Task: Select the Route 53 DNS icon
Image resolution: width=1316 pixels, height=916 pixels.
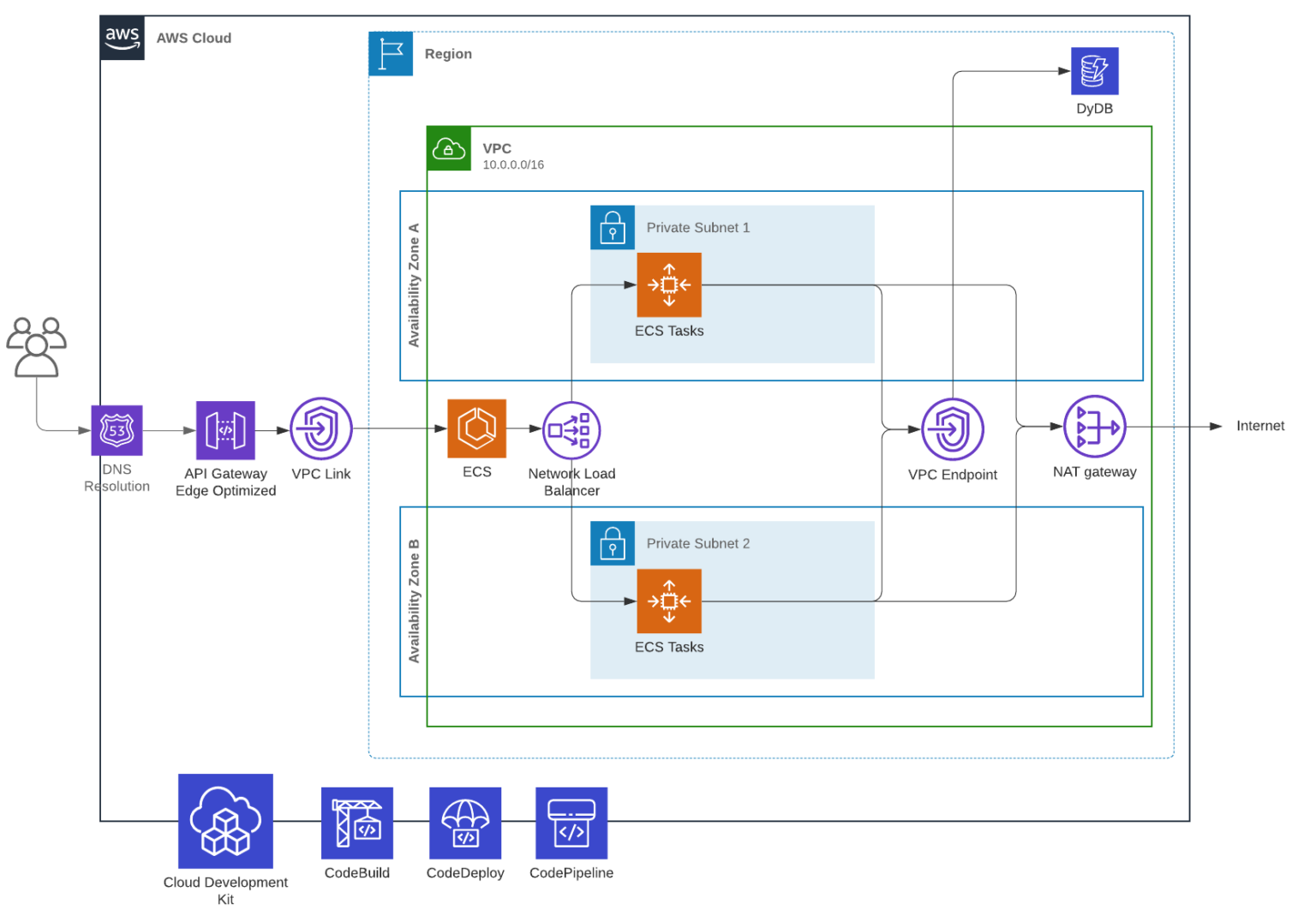Action: 117,430
